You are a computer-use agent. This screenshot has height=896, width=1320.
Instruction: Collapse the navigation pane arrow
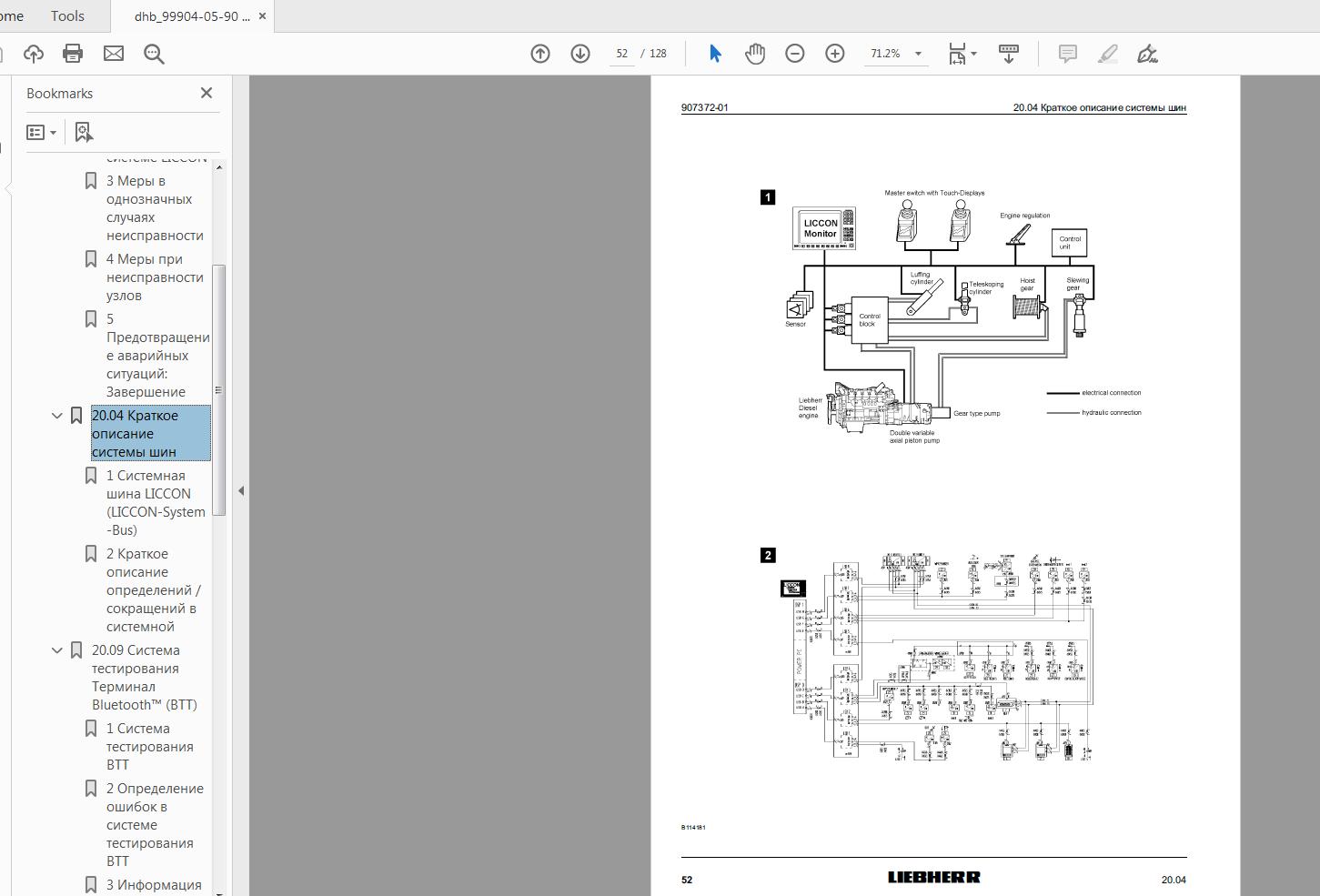click(x=241, y=491)
